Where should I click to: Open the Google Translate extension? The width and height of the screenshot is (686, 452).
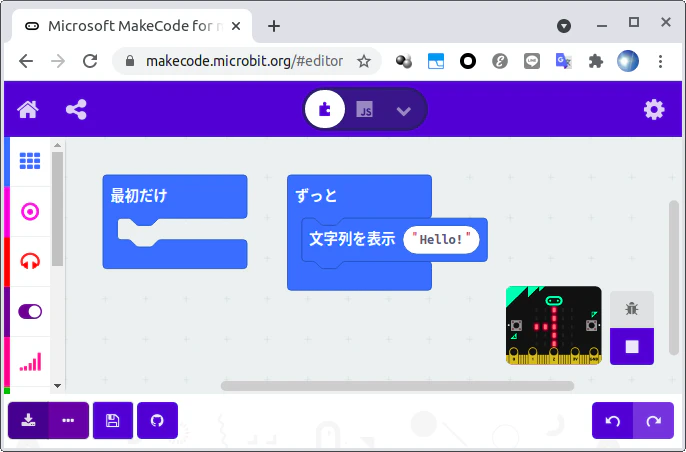coord(564,61)
